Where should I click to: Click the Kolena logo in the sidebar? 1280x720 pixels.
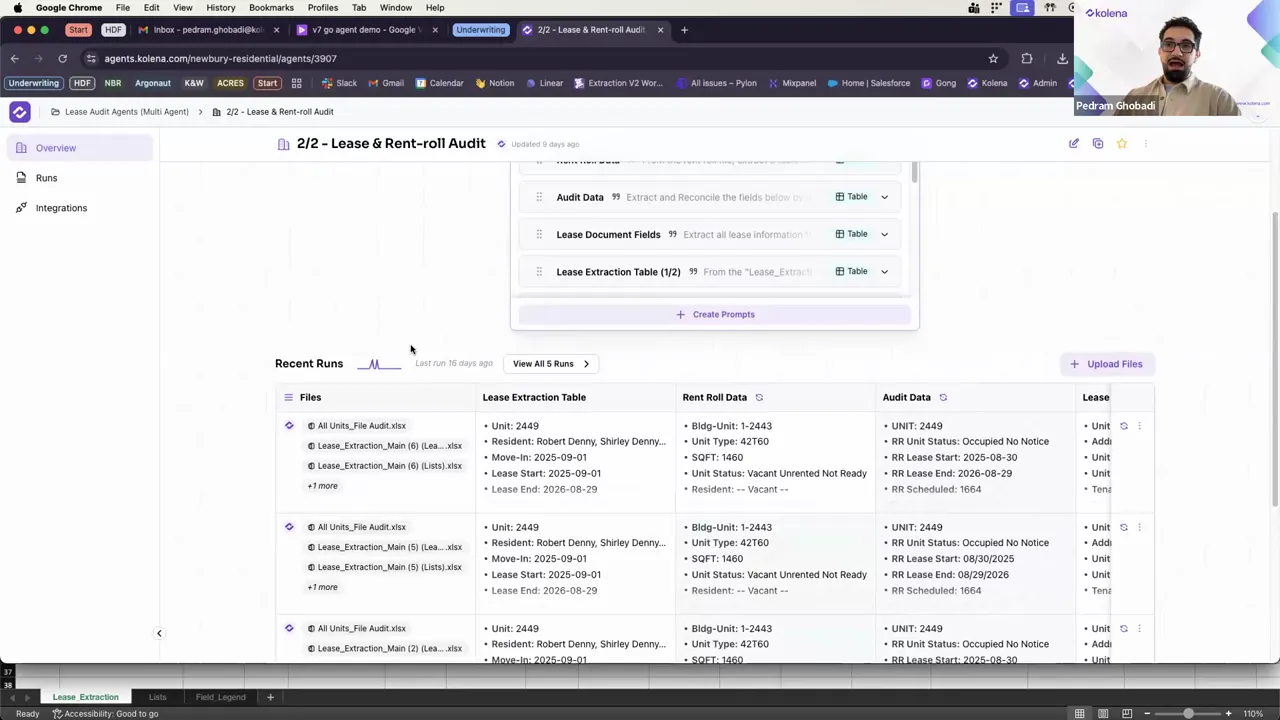point(20,112)
